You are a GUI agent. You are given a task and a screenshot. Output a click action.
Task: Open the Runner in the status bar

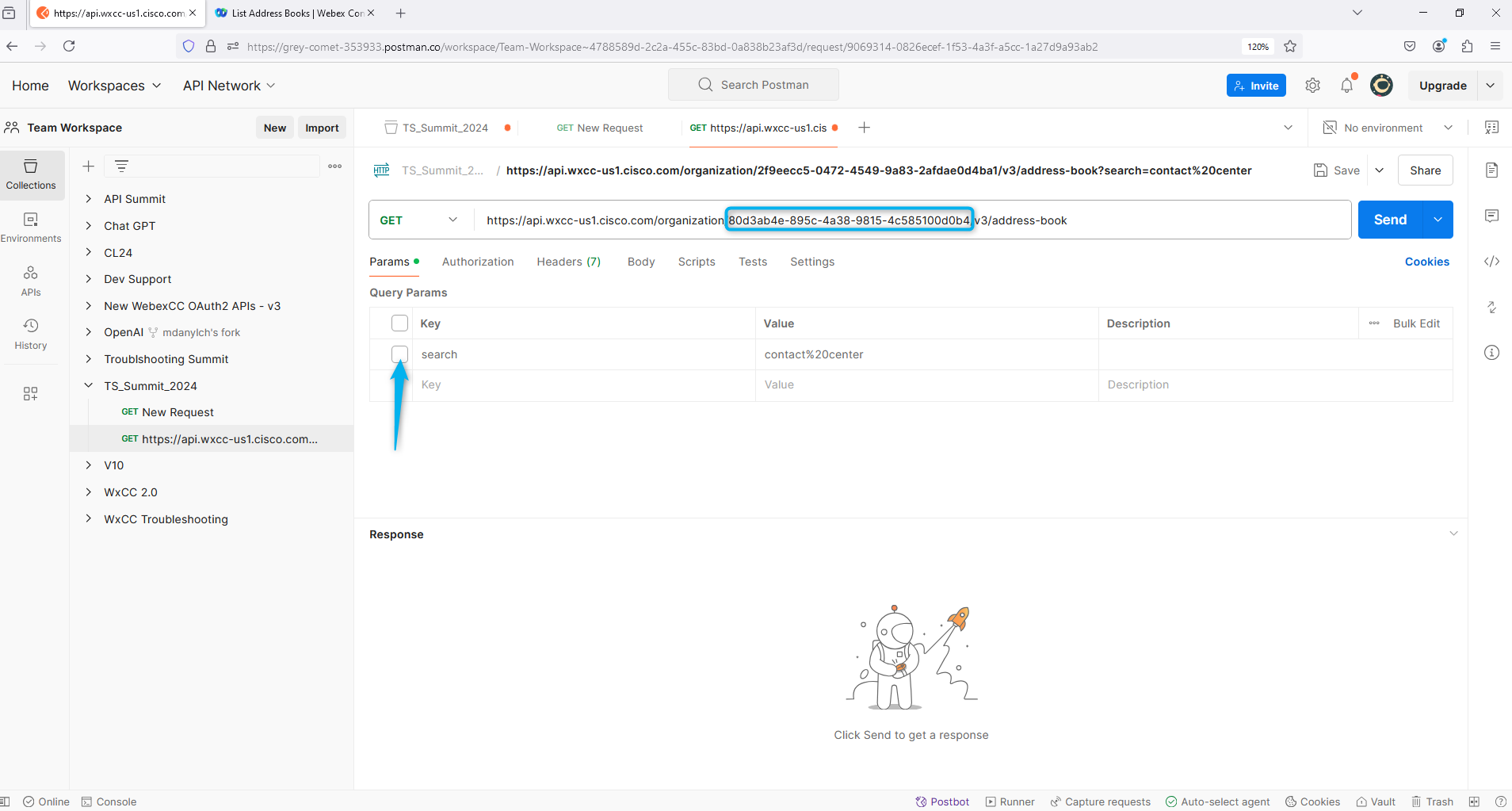point(1010,801)
